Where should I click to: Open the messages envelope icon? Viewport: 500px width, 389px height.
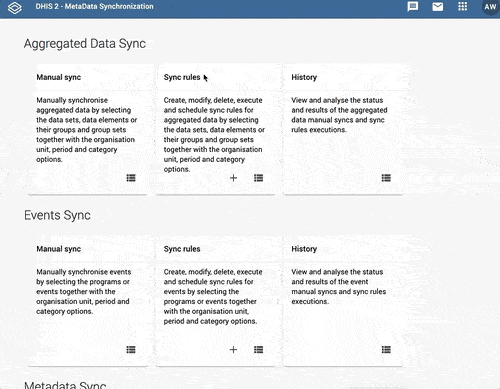(x=438, y=7)
